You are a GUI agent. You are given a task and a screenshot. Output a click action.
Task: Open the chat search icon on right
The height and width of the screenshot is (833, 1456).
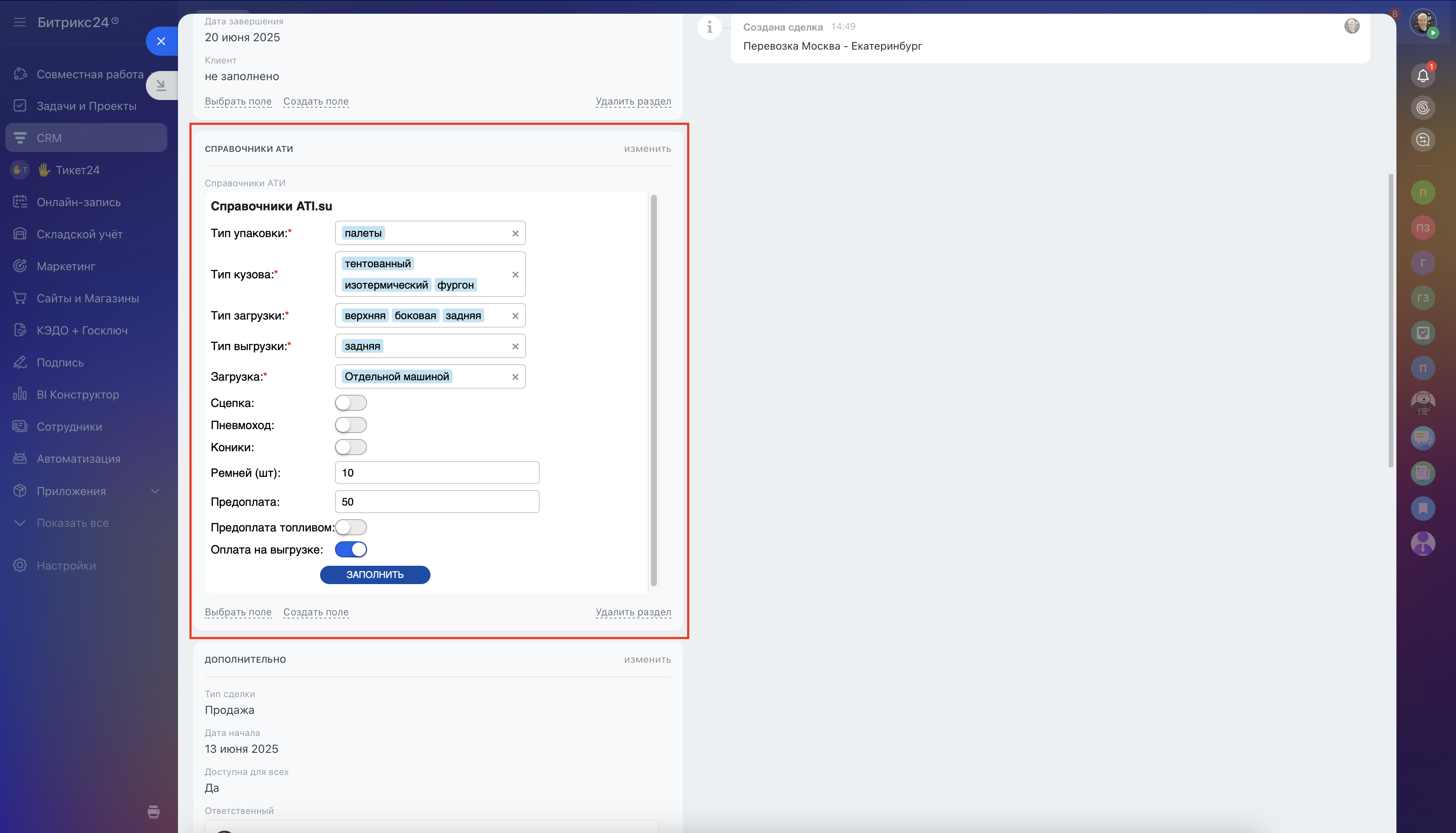(1422, 140)
